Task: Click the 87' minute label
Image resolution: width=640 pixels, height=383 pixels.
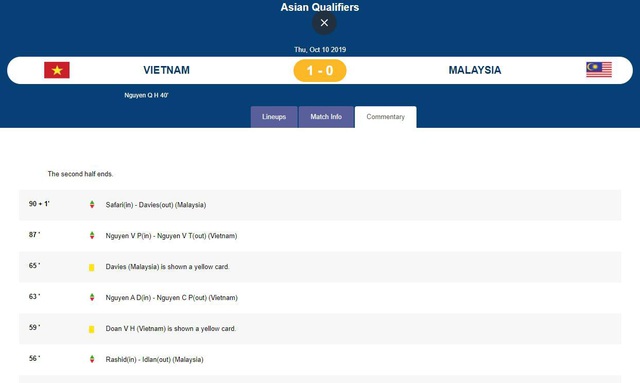Action: (35, 235)
